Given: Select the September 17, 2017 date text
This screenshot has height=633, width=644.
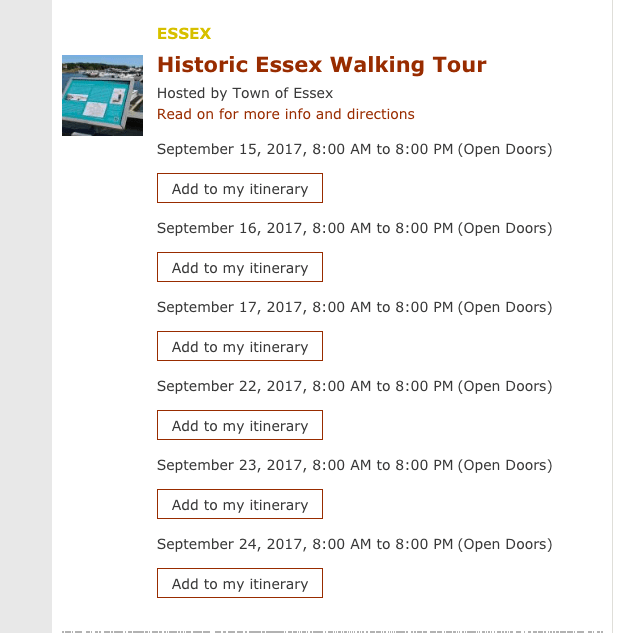Looking at the screenshot, I should click(x=230, y=308).
